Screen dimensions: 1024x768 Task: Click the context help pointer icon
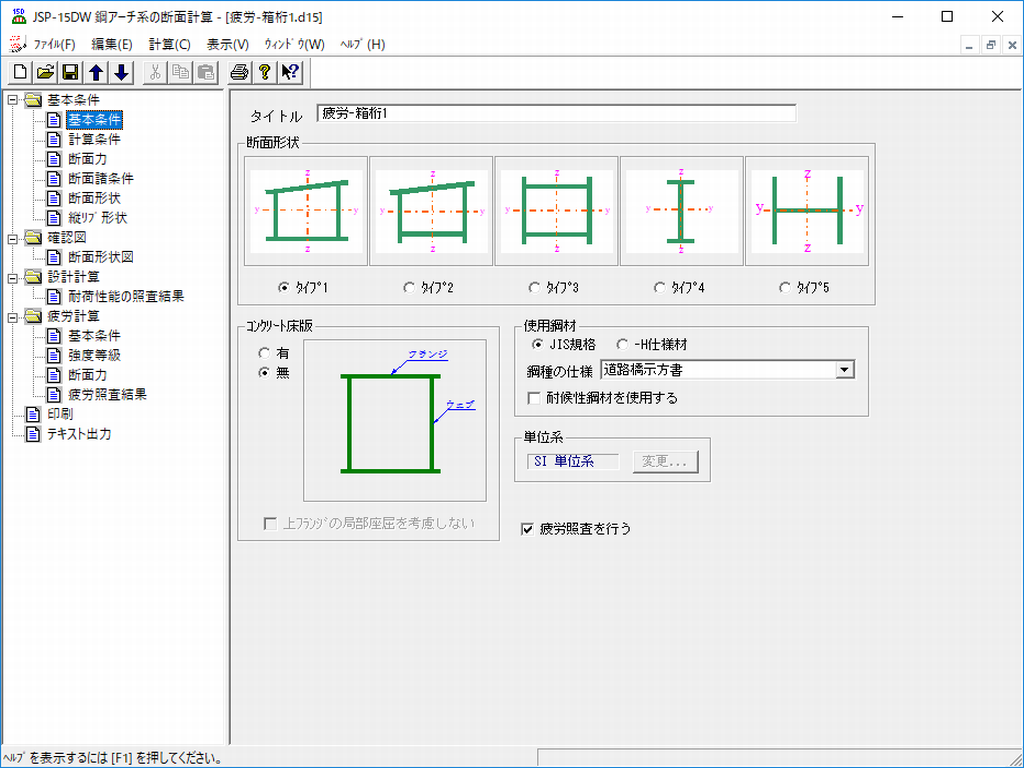click(x=290, y=72)
